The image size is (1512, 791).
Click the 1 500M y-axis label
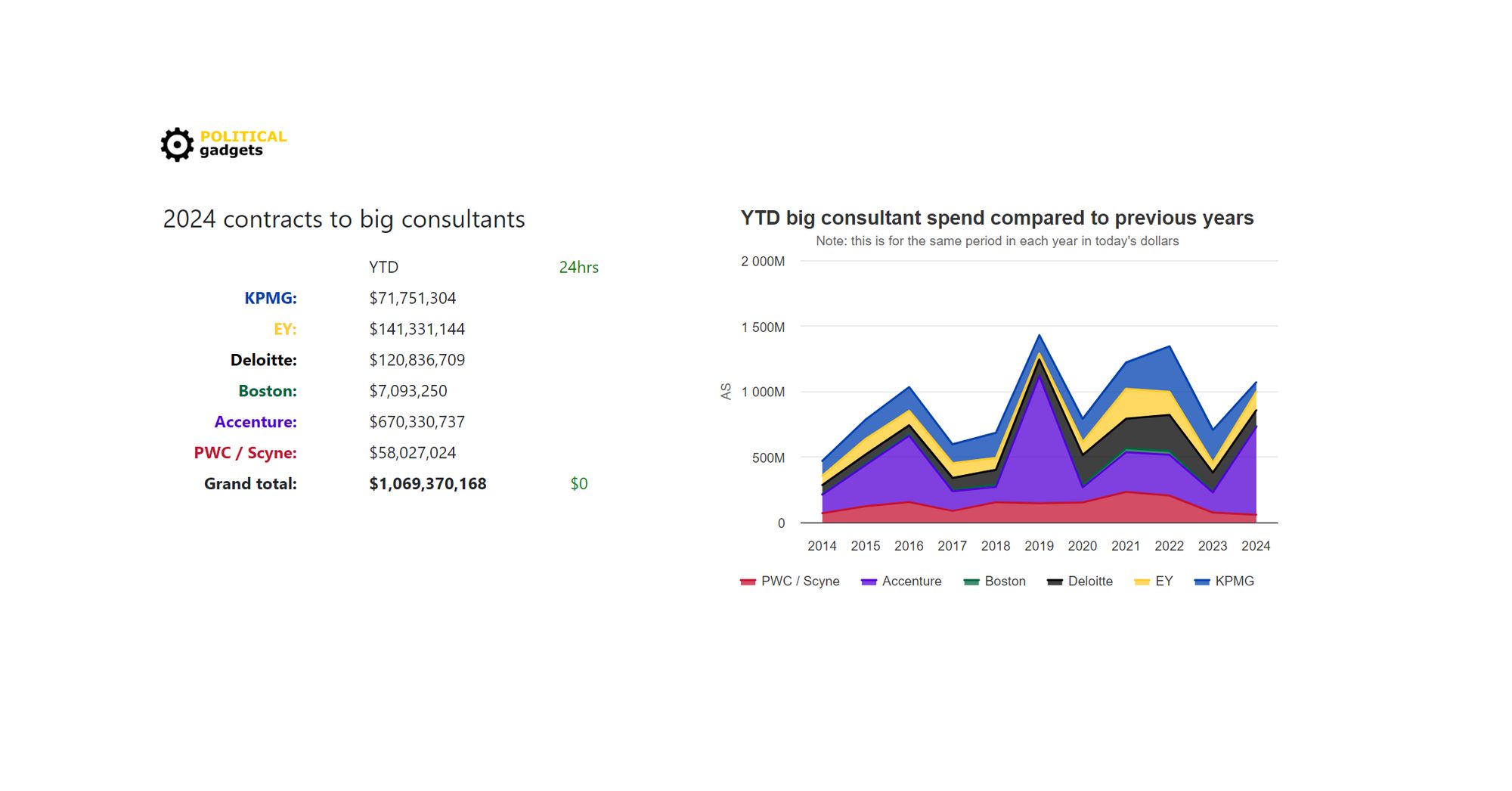click(763, 327)
